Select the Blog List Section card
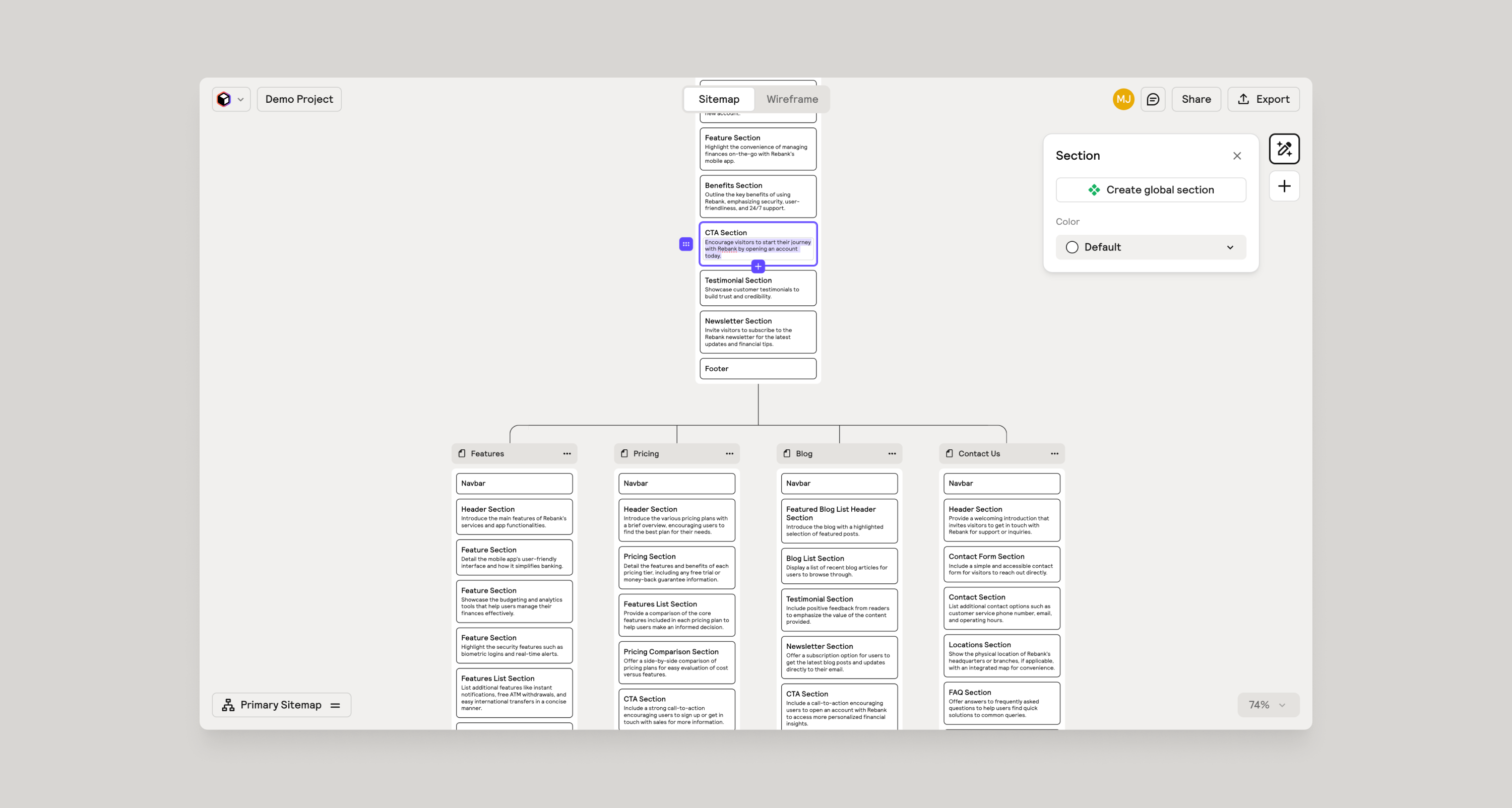The height and width of the screenshot is (808, 1512). (839, 566)
